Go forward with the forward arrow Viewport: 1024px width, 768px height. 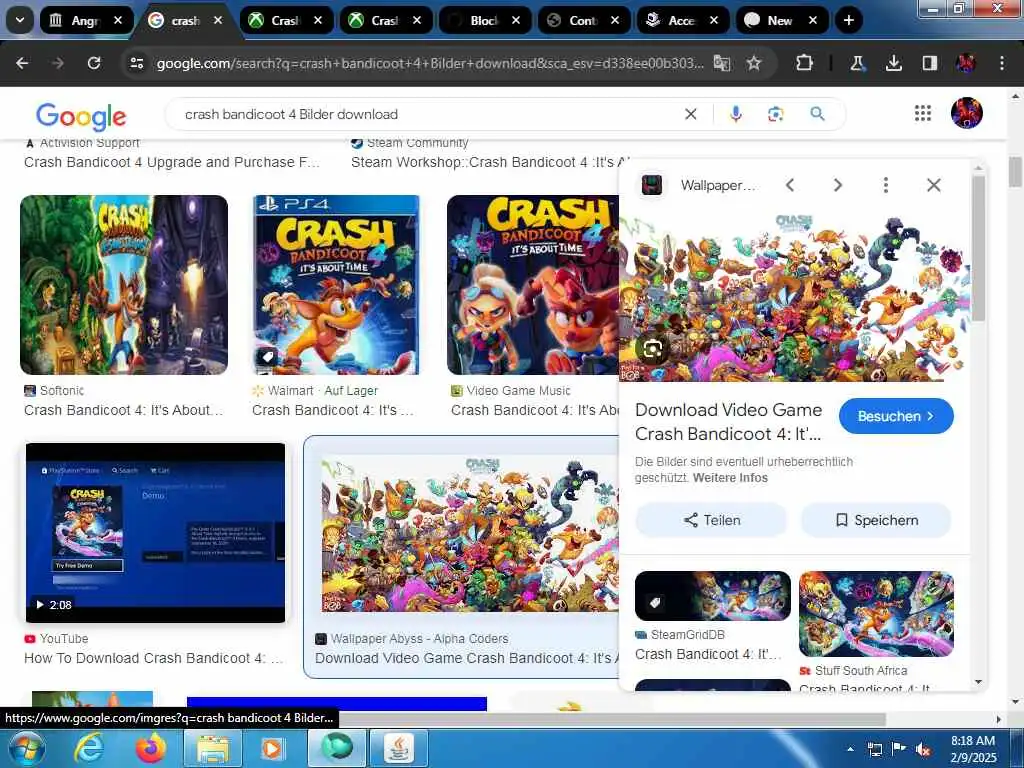pyautogui.click(x=58, y=63)
